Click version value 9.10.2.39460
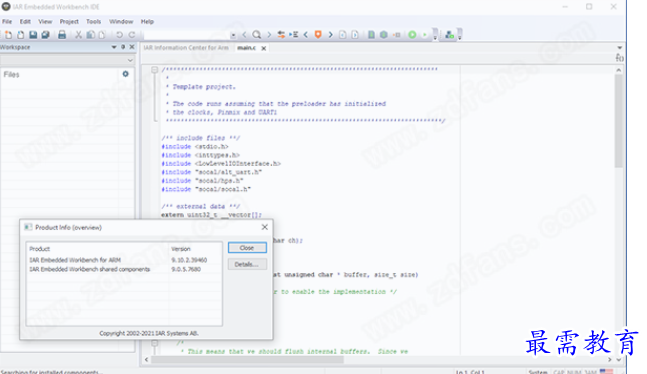This screenshot has width=647, height=374. 189,260
